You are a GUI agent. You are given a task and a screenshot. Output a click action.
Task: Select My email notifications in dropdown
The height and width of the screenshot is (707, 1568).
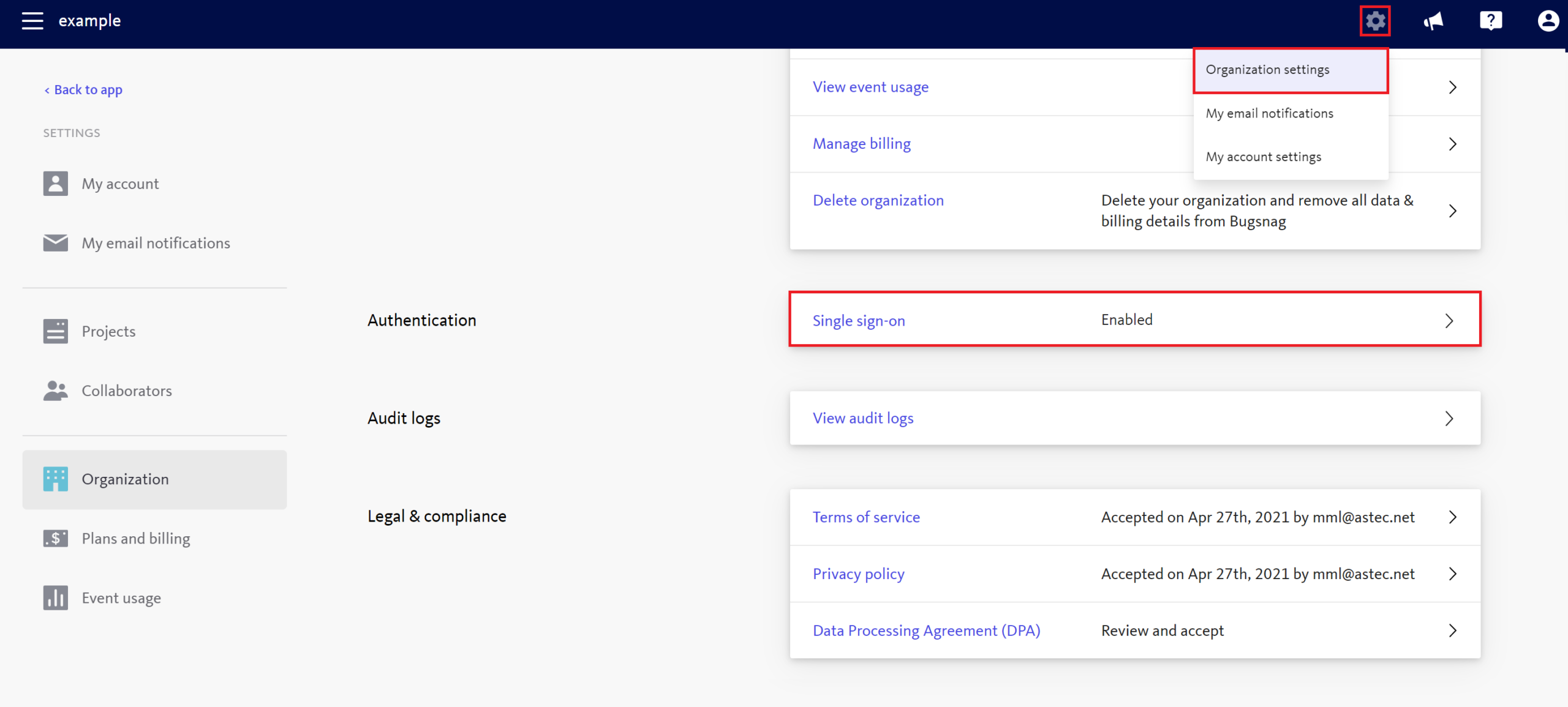click(x=1269, y=113)
